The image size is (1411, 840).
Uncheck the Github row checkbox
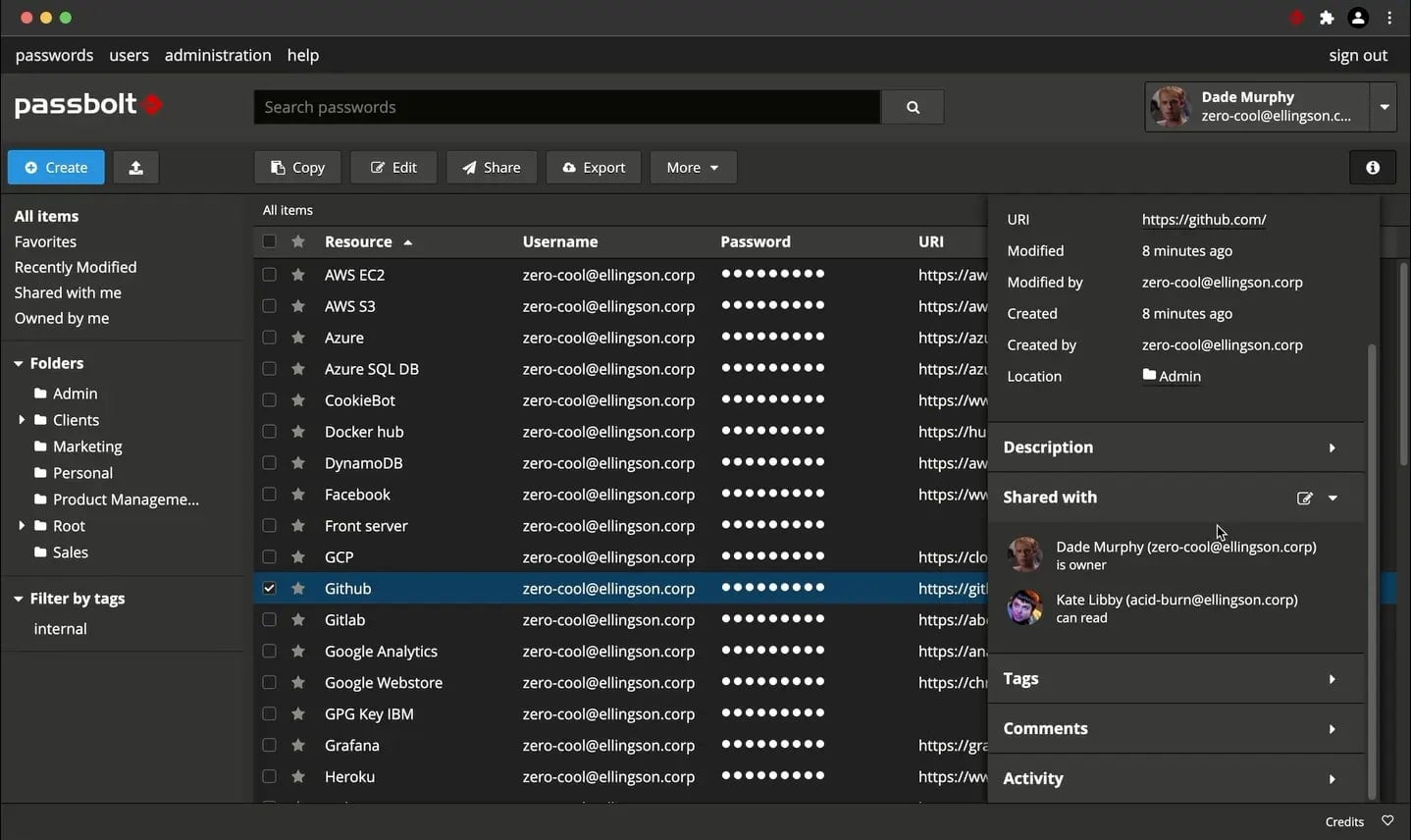coord(269,589)
